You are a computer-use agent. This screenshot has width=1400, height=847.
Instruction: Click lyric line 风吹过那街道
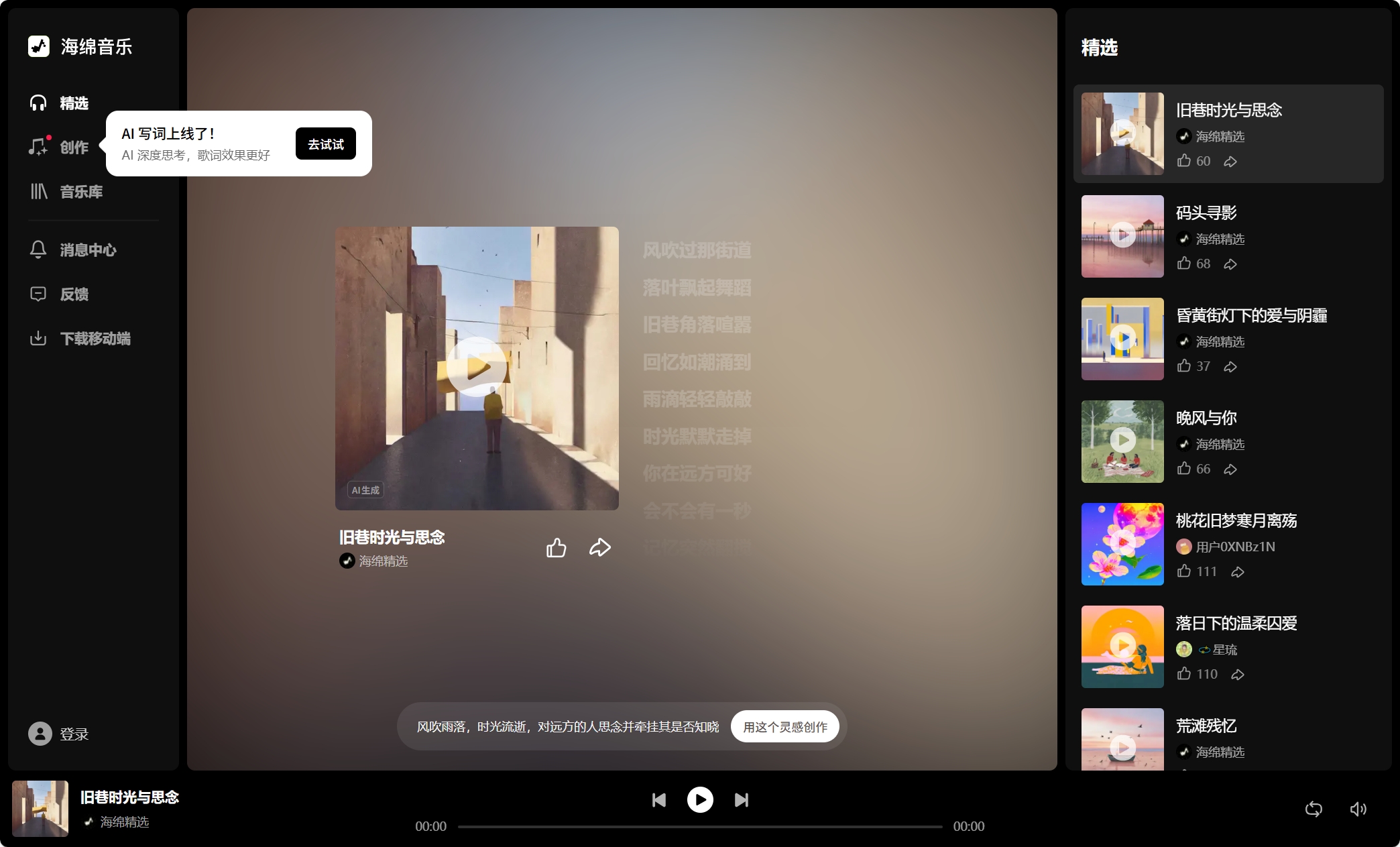tap(697, 250)
